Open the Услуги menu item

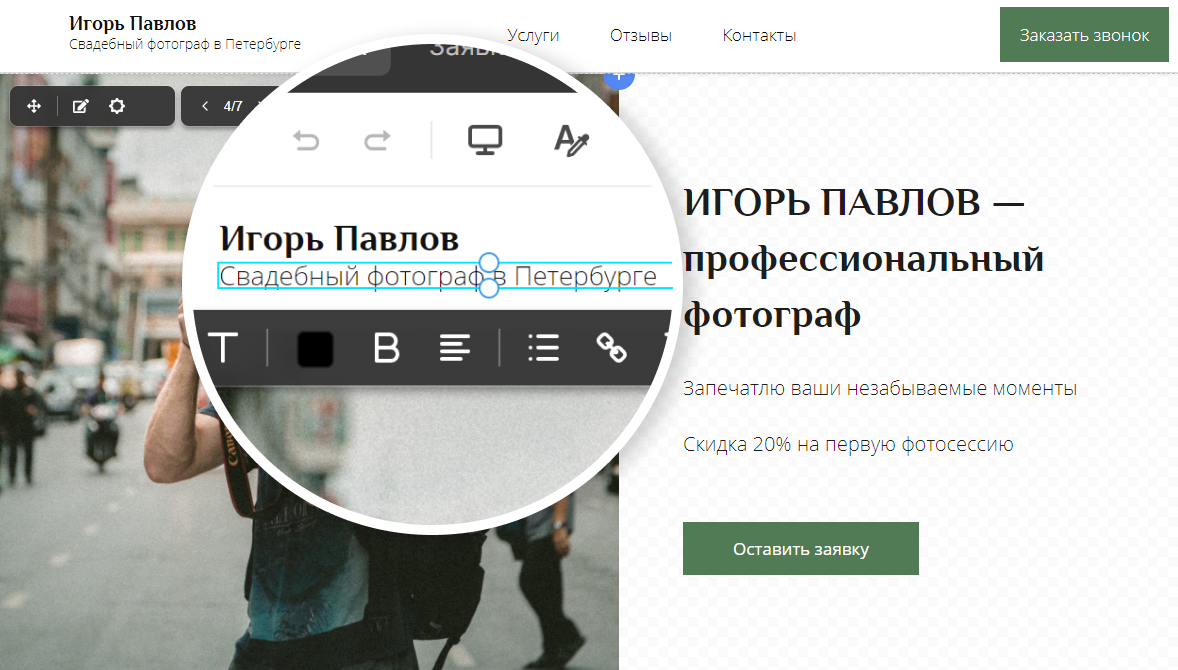point(533,35)
